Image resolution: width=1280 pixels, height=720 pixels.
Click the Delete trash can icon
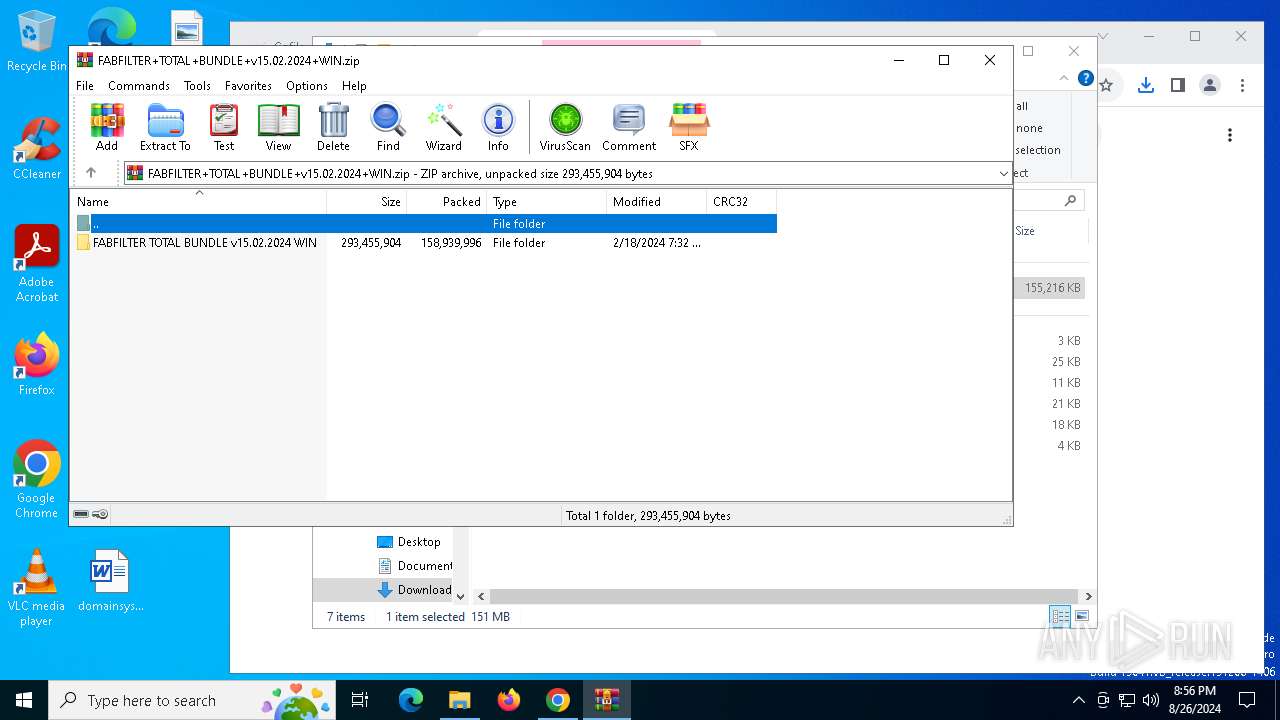(x=333, y=127)
